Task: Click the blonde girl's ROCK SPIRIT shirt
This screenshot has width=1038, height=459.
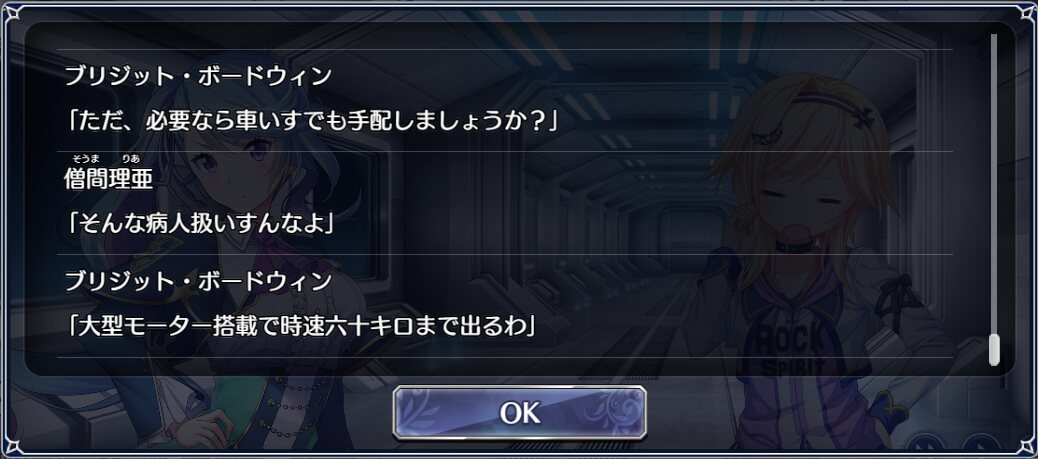Action: 791,348
